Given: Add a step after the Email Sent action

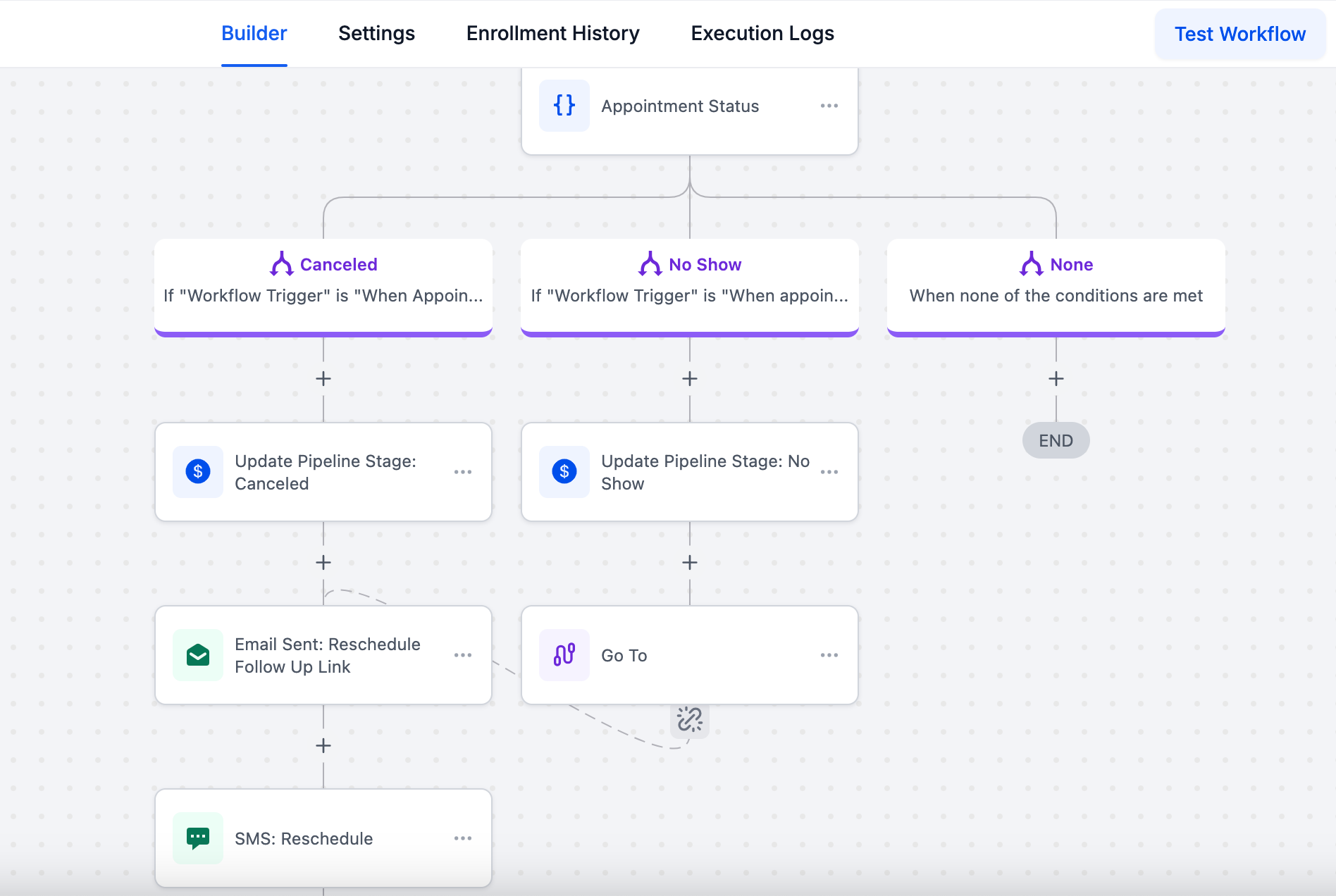Looking at the screenshot, I should pos(323,745).
